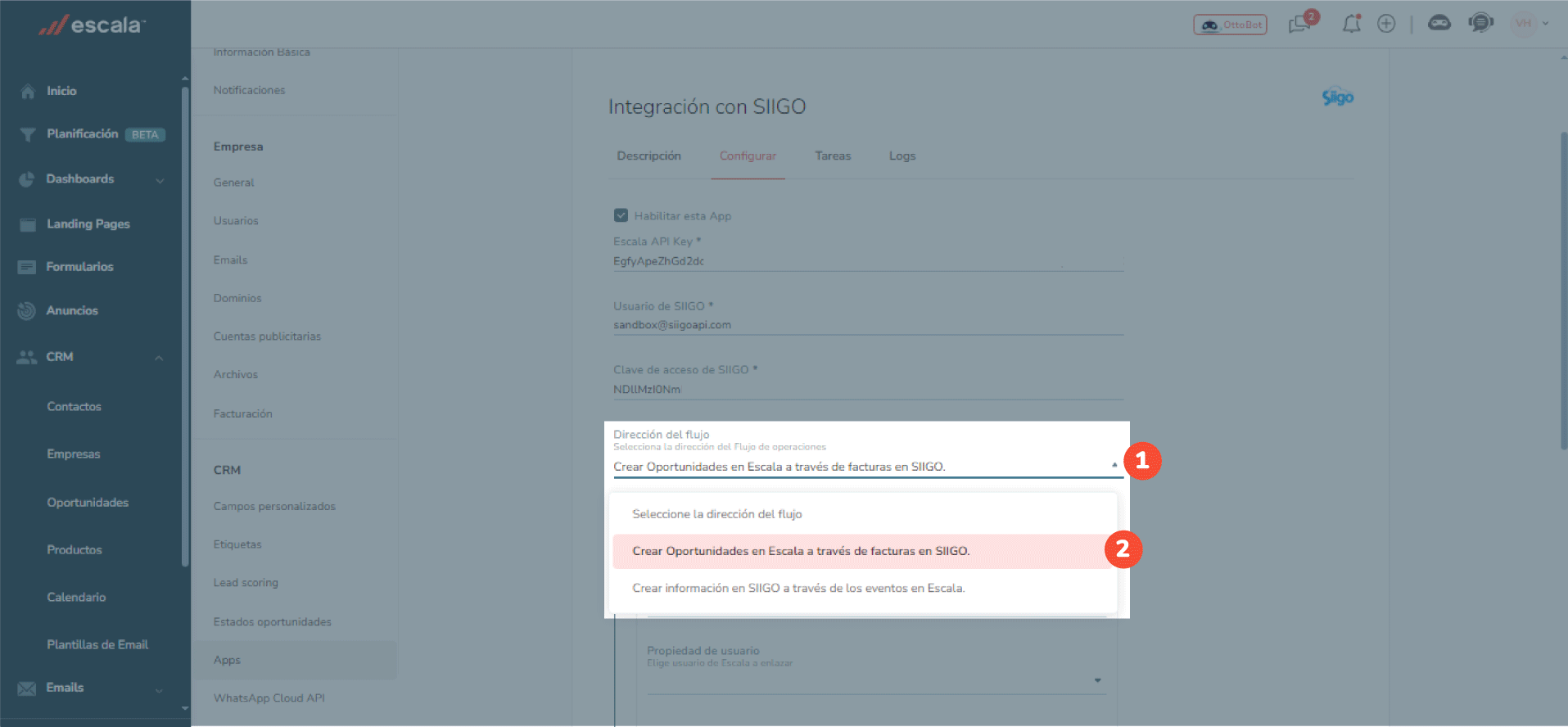Open the Dirección del flujo dropdown
Image resolution: width=1568 pixels, height=727 pixels.
[x=868, y=467]
